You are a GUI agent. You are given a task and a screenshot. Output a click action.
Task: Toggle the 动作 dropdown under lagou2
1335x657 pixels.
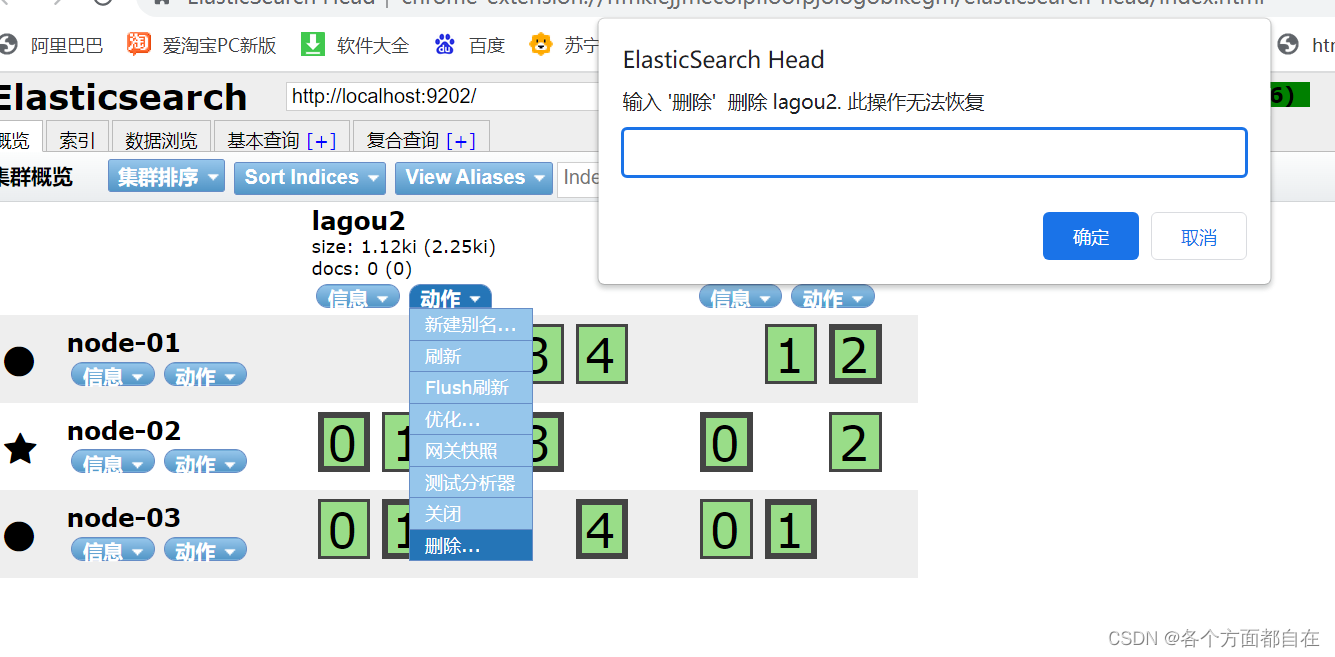450,297
